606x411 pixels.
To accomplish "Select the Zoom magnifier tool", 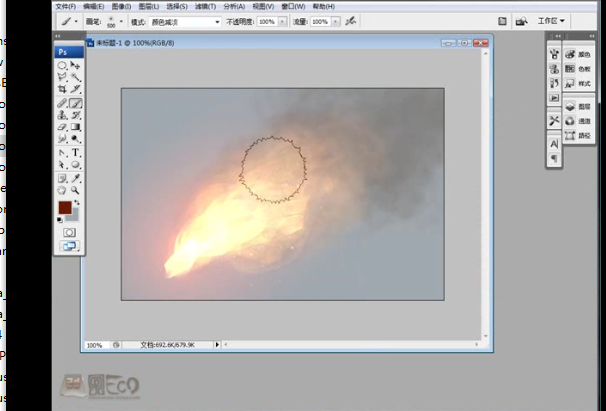I will (x=76, y=189).
